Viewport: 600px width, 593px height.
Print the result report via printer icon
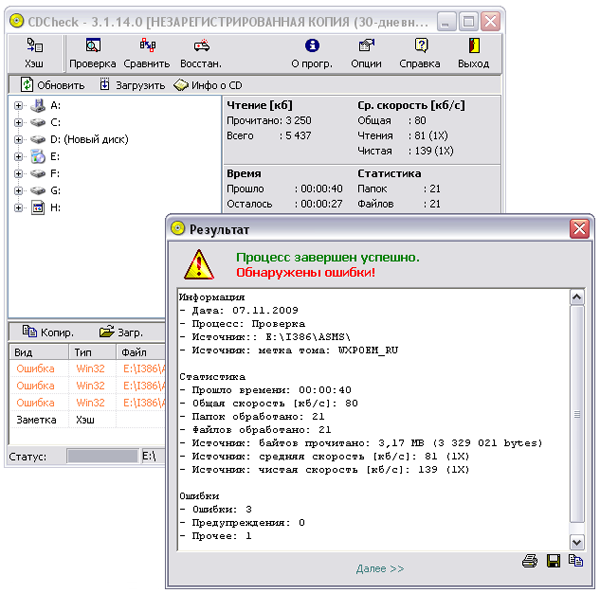click(x=530, y=562)
